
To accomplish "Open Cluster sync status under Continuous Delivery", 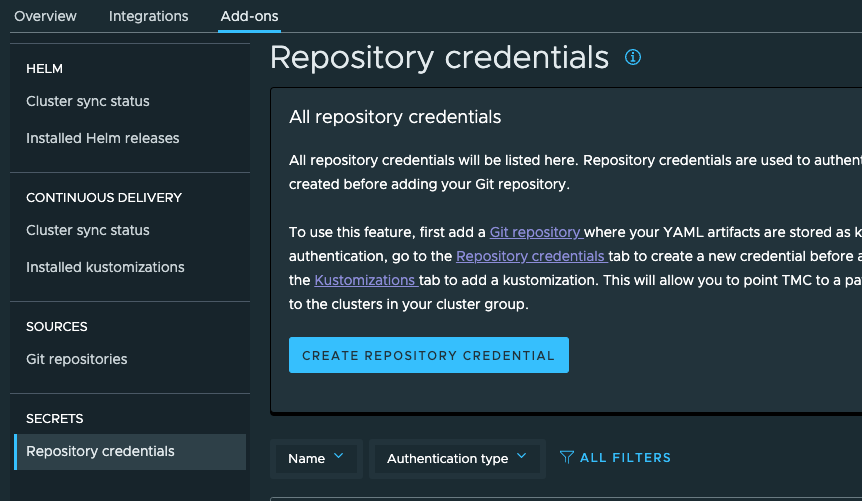I will pos(88,230).
